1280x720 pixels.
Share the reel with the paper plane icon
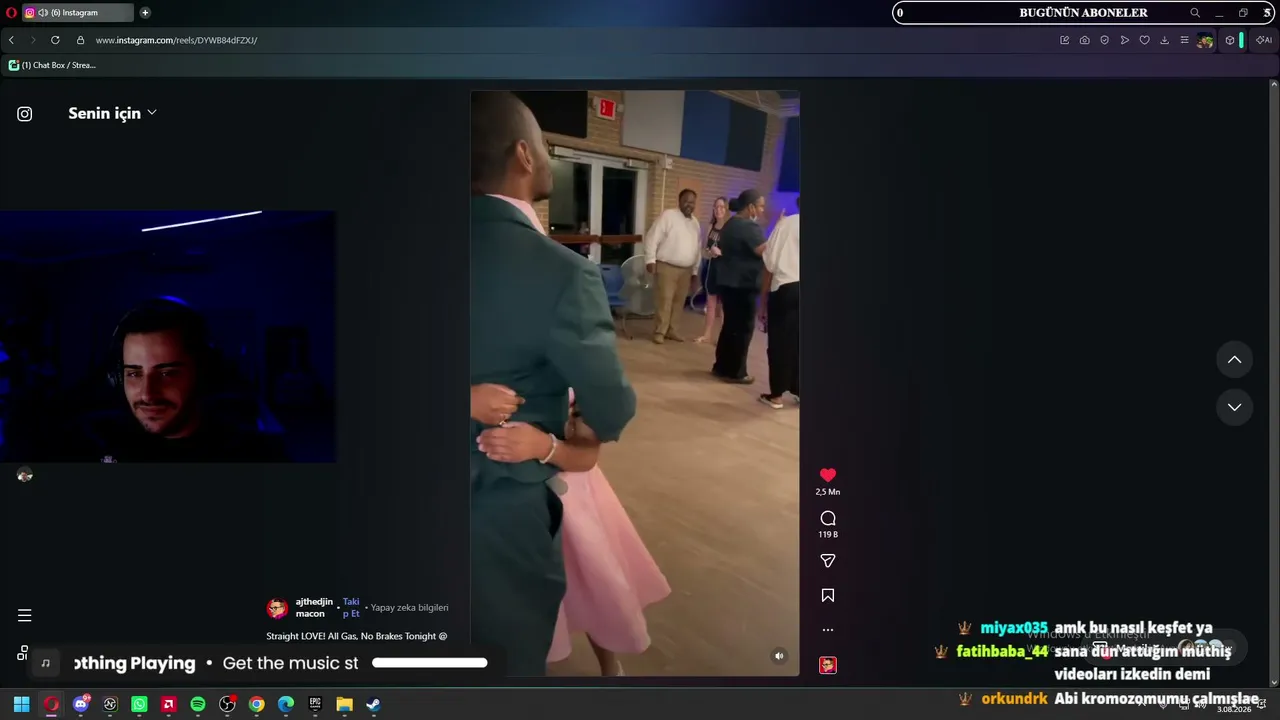tap(828, 561)
